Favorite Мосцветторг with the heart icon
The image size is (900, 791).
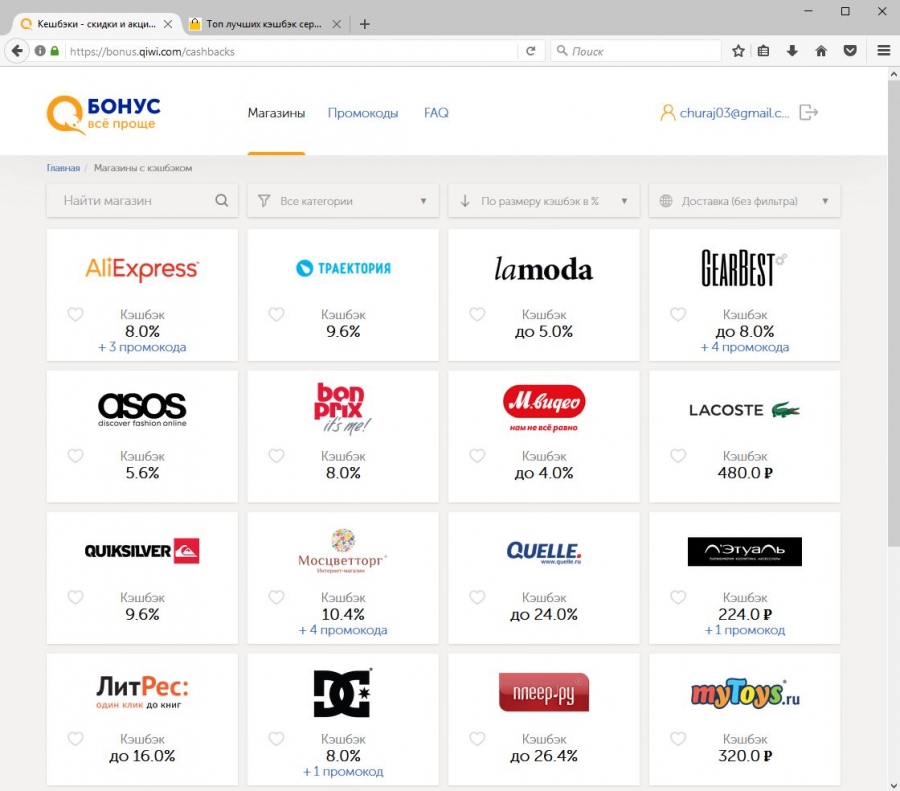pos(276,598)
